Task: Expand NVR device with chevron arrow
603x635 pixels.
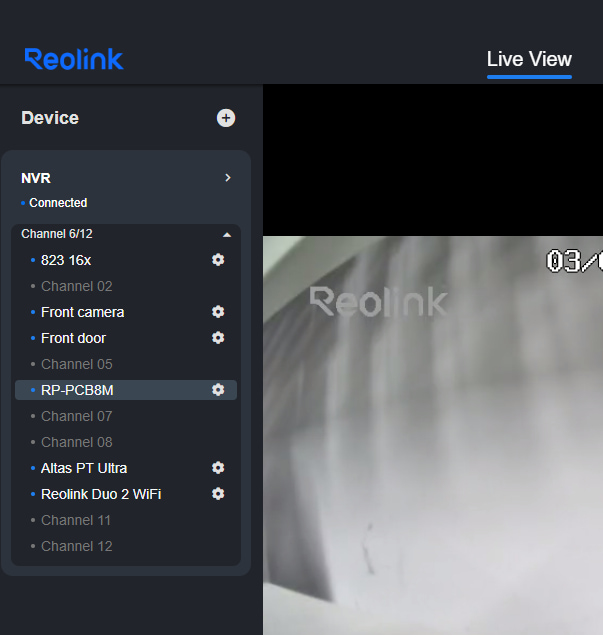Action: coord(228,178)
